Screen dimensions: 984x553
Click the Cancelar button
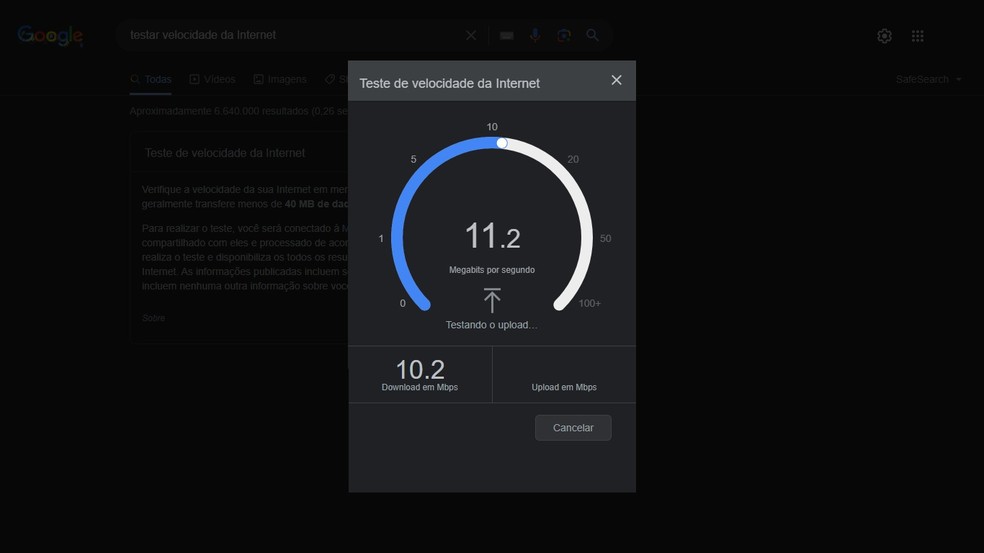[573, 428]
